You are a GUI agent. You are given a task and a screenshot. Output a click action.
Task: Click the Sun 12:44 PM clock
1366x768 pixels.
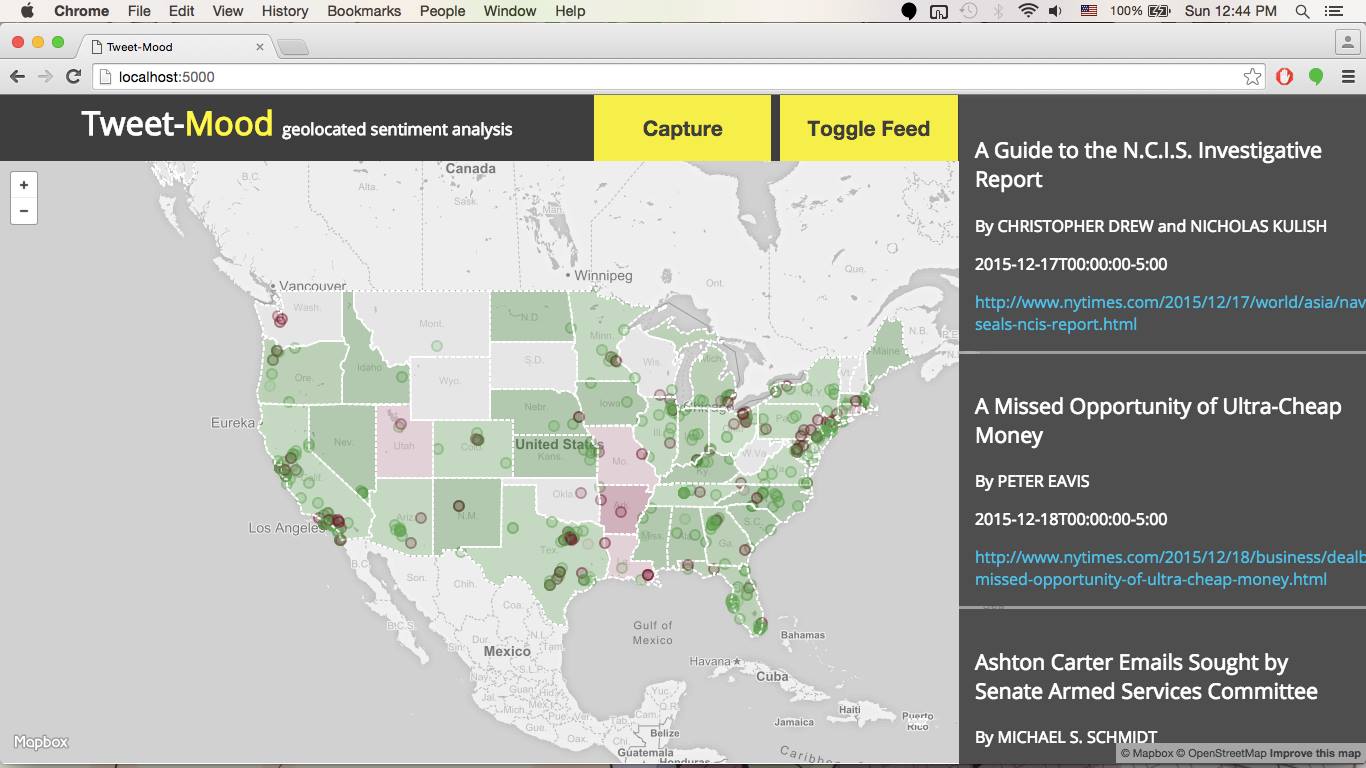point(1230,11)
